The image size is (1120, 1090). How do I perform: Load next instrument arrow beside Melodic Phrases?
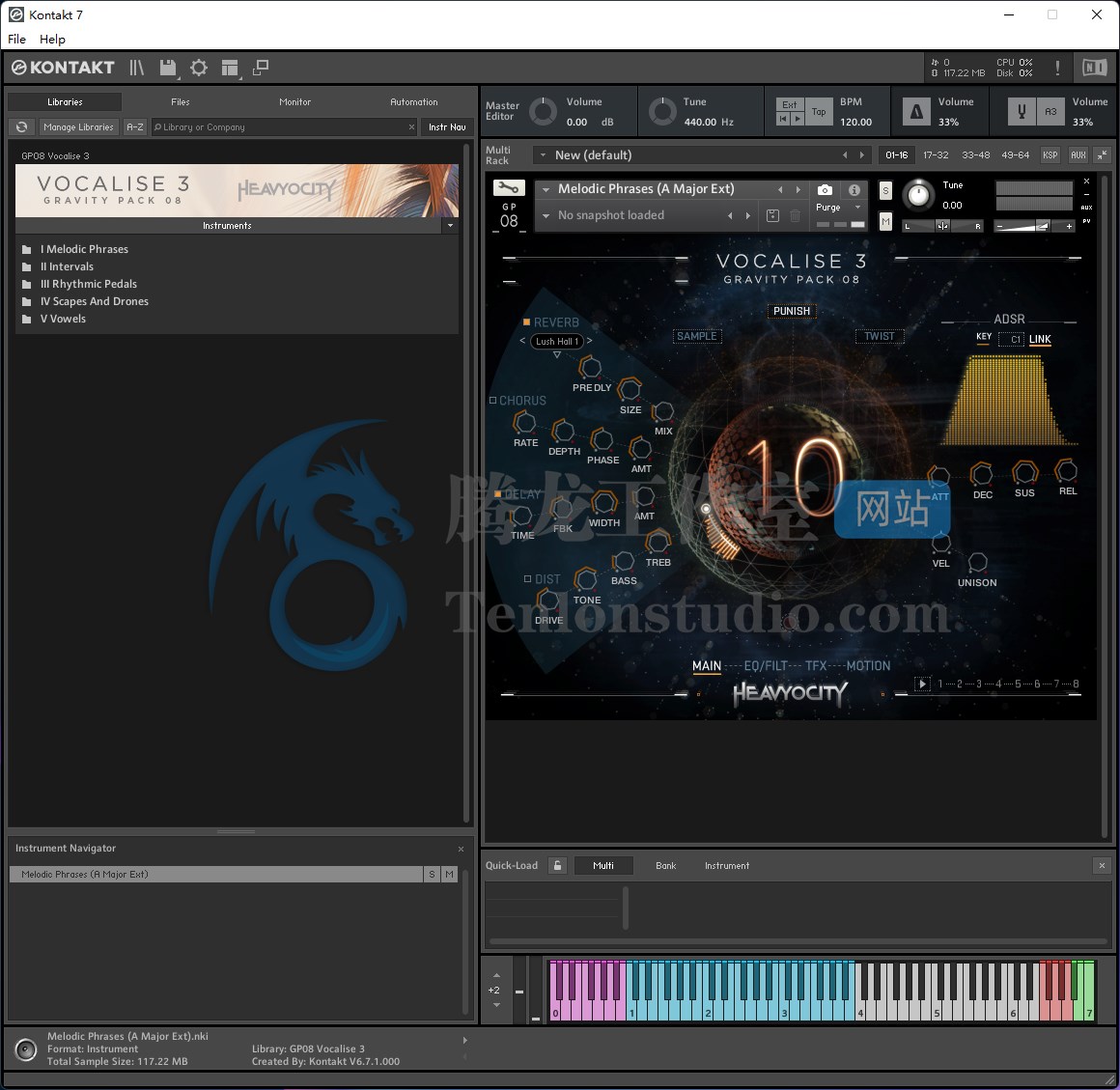798,189
